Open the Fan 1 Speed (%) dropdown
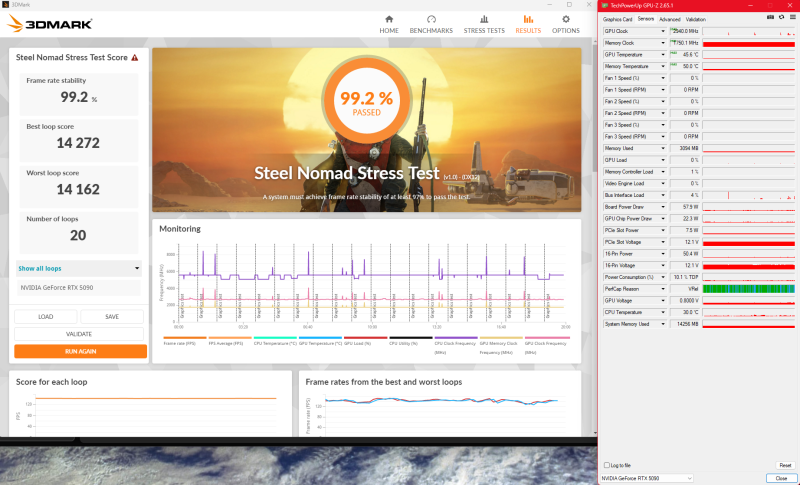The image size is (800, 485). pos(663,79)
